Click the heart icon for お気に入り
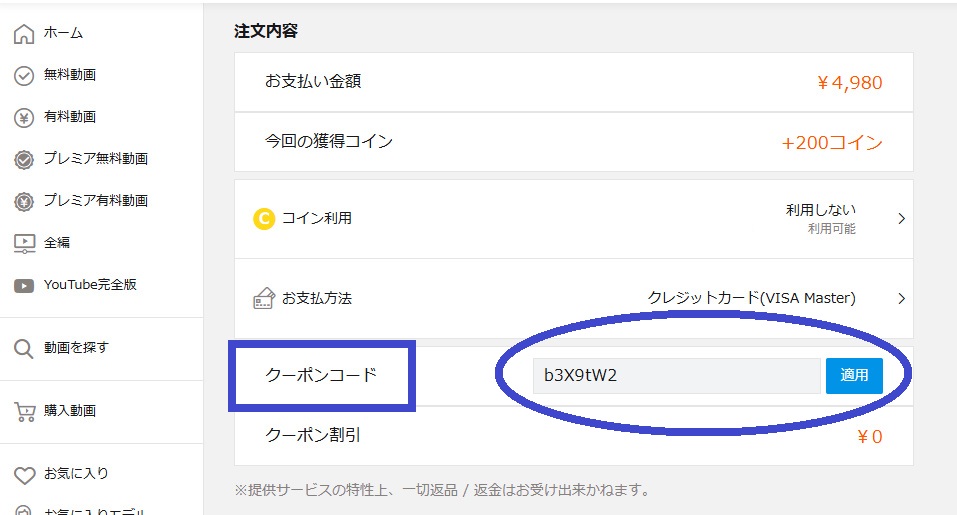The height and width of the screenshot is (515, 957). click(24, 475)
